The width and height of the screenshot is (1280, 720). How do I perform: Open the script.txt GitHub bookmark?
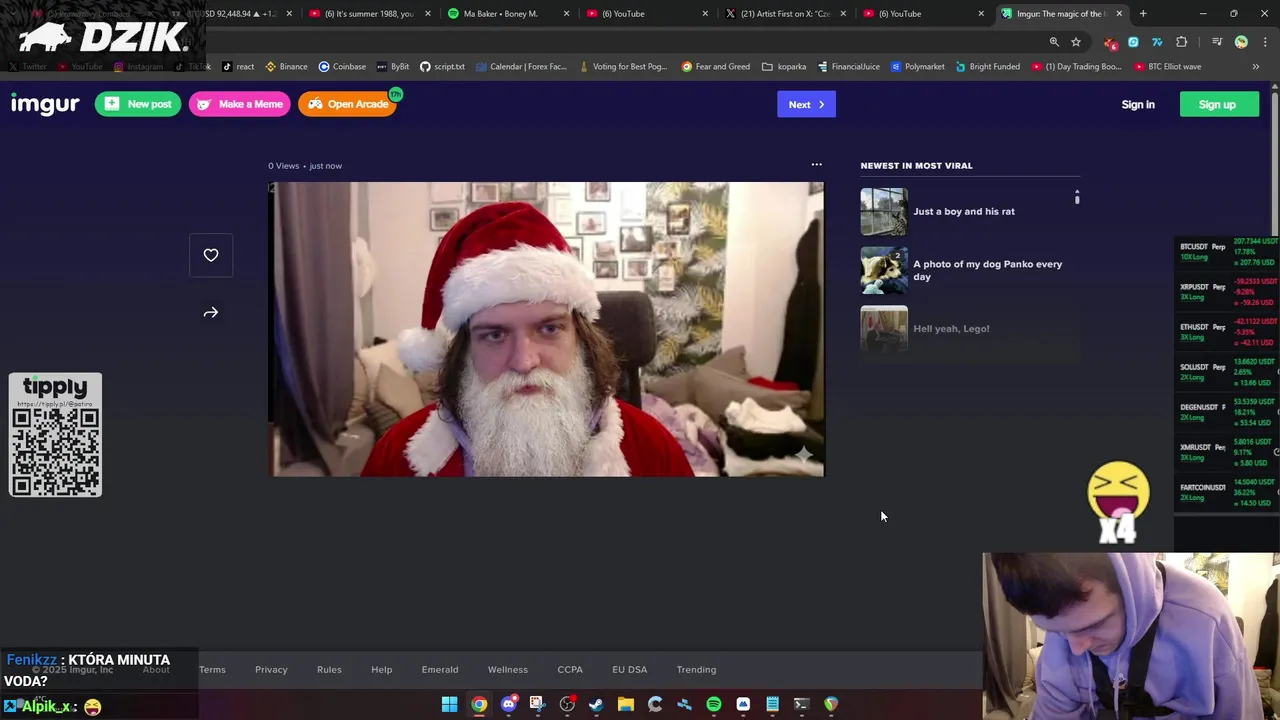tap(442, 67)
